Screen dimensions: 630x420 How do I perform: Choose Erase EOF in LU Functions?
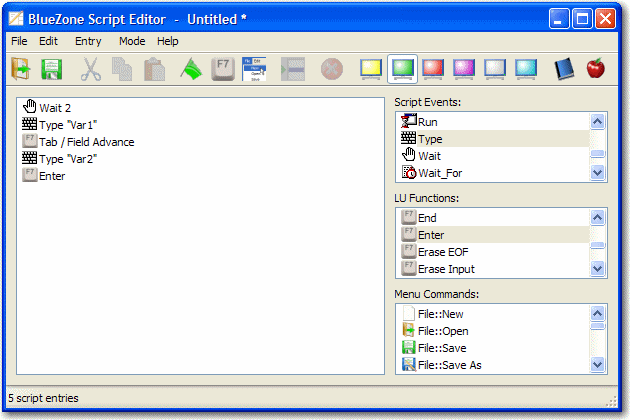440,252
